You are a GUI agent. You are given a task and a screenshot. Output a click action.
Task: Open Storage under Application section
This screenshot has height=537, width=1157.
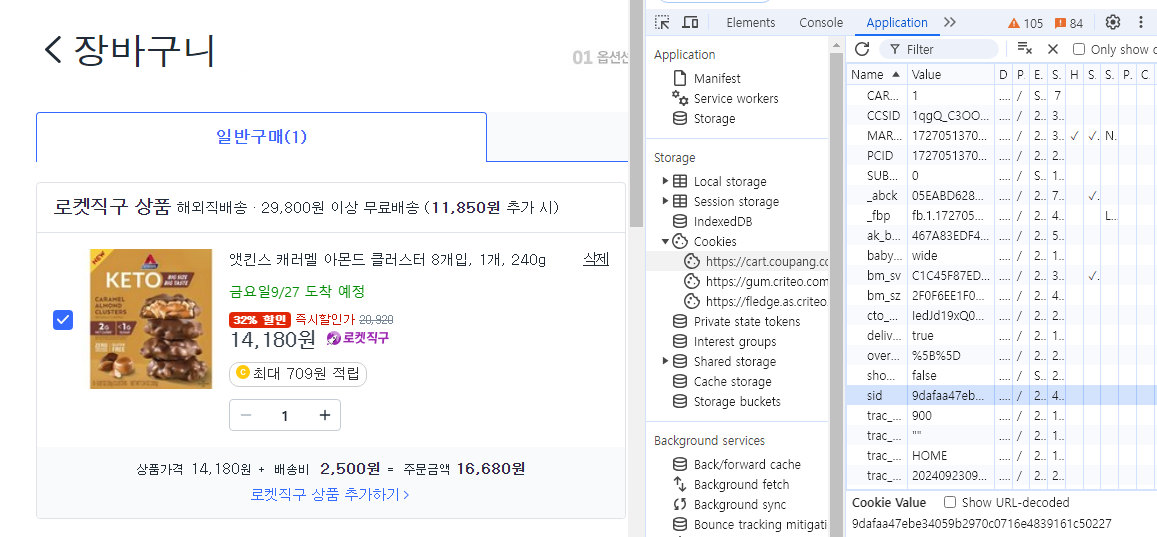click(x=703, y=118)
